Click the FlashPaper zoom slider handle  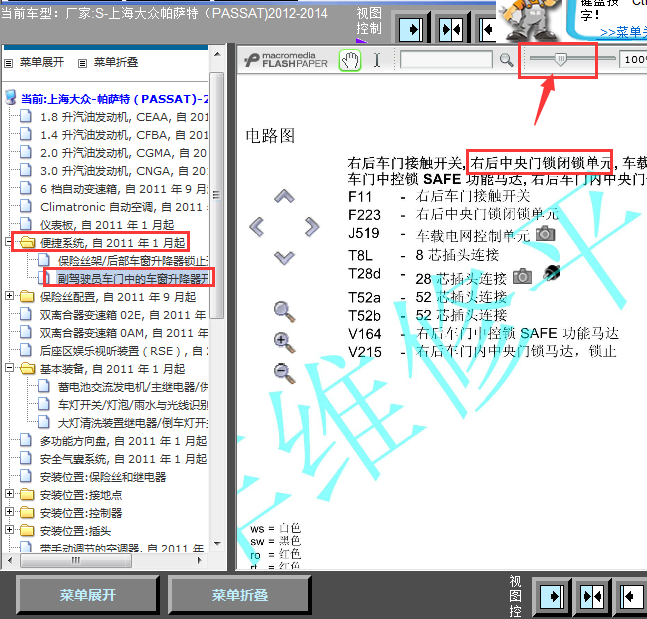(x=560, y=59)
